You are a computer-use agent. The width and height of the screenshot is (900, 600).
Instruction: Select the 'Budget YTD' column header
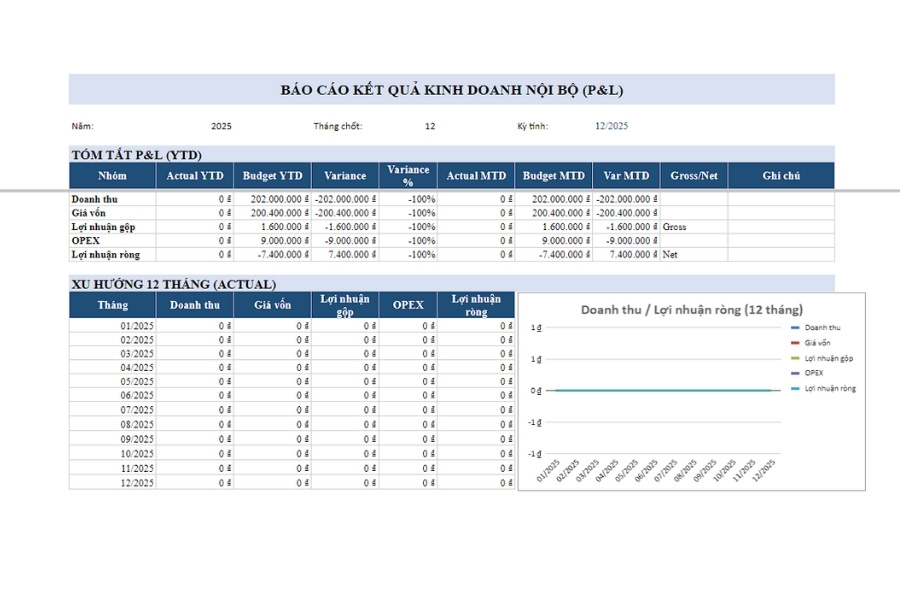[x=272, y=176]
